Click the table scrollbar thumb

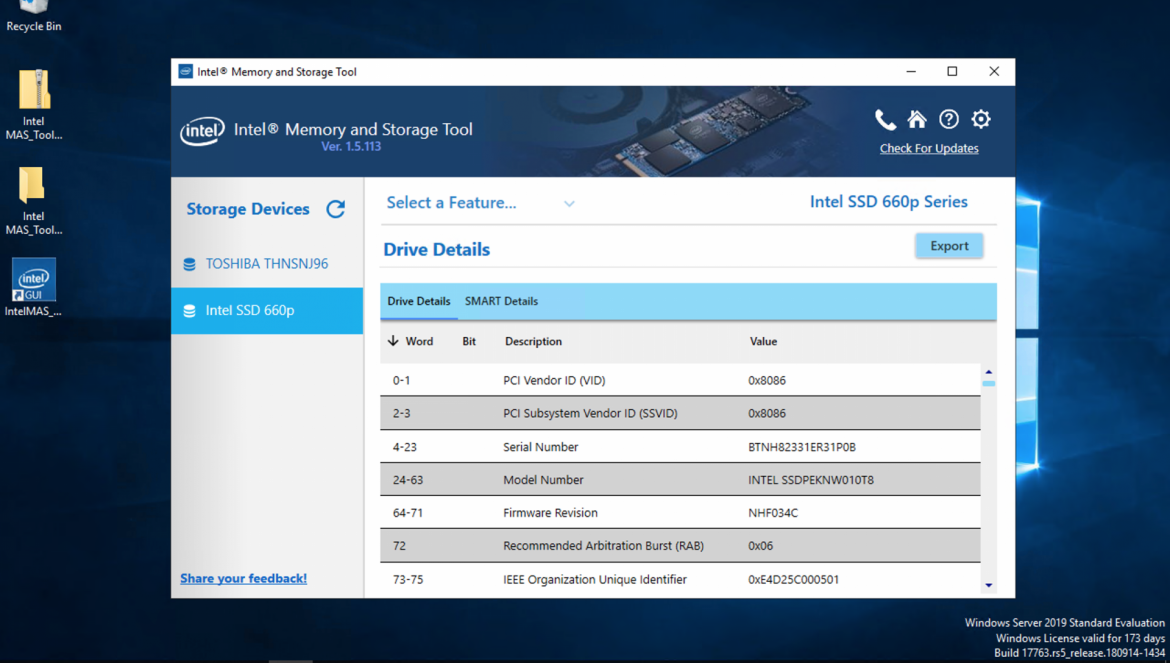[989, 383]
